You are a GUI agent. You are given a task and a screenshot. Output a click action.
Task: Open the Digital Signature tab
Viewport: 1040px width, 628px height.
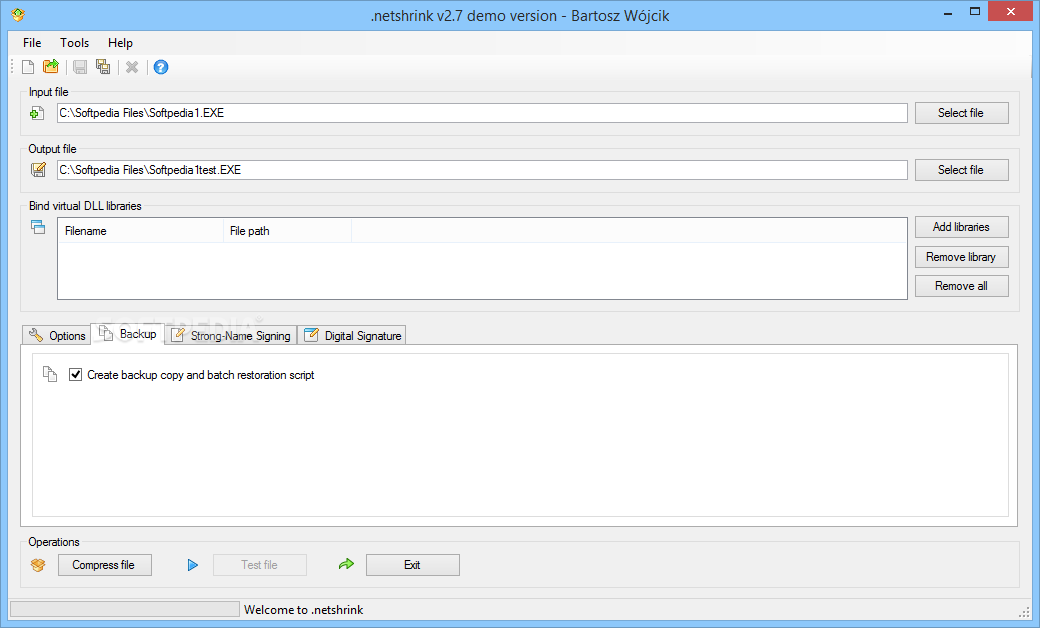(352, 336)
